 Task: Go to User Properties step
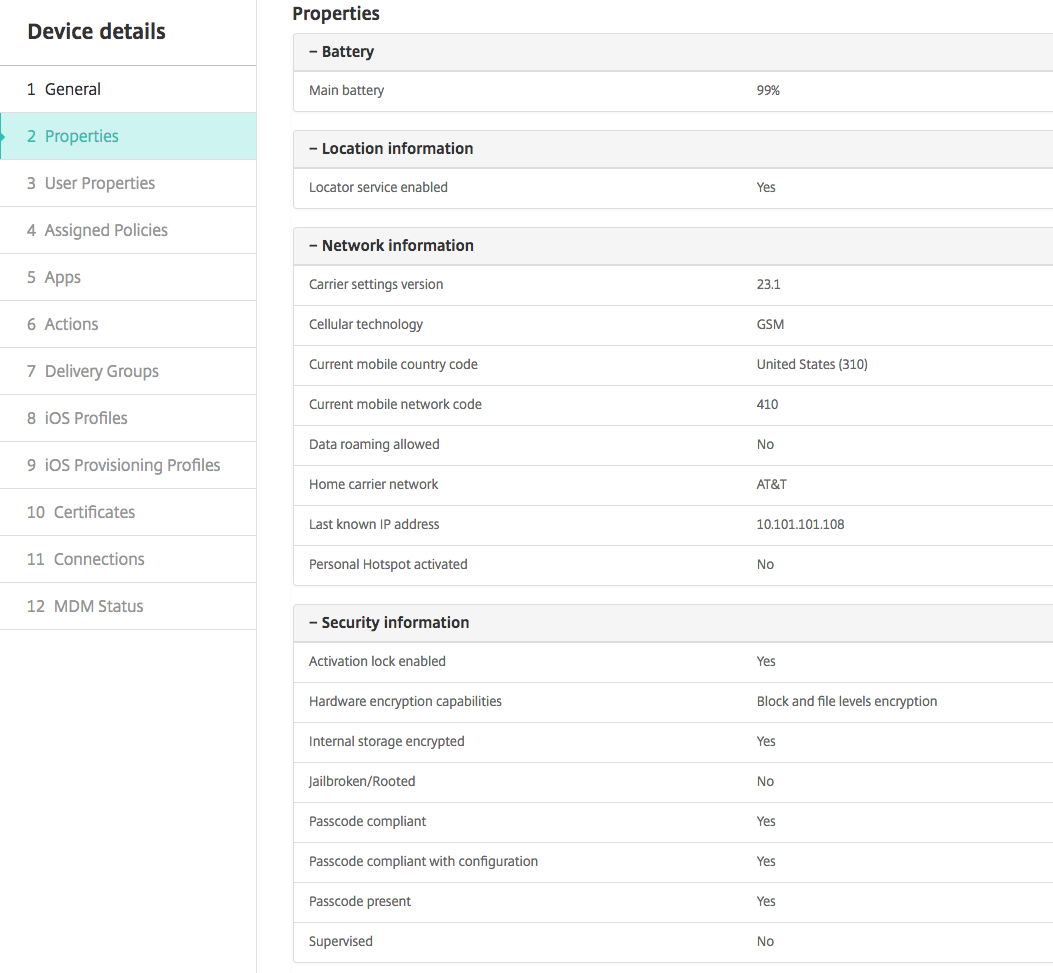pyautogui.click(x=100, y=183)
